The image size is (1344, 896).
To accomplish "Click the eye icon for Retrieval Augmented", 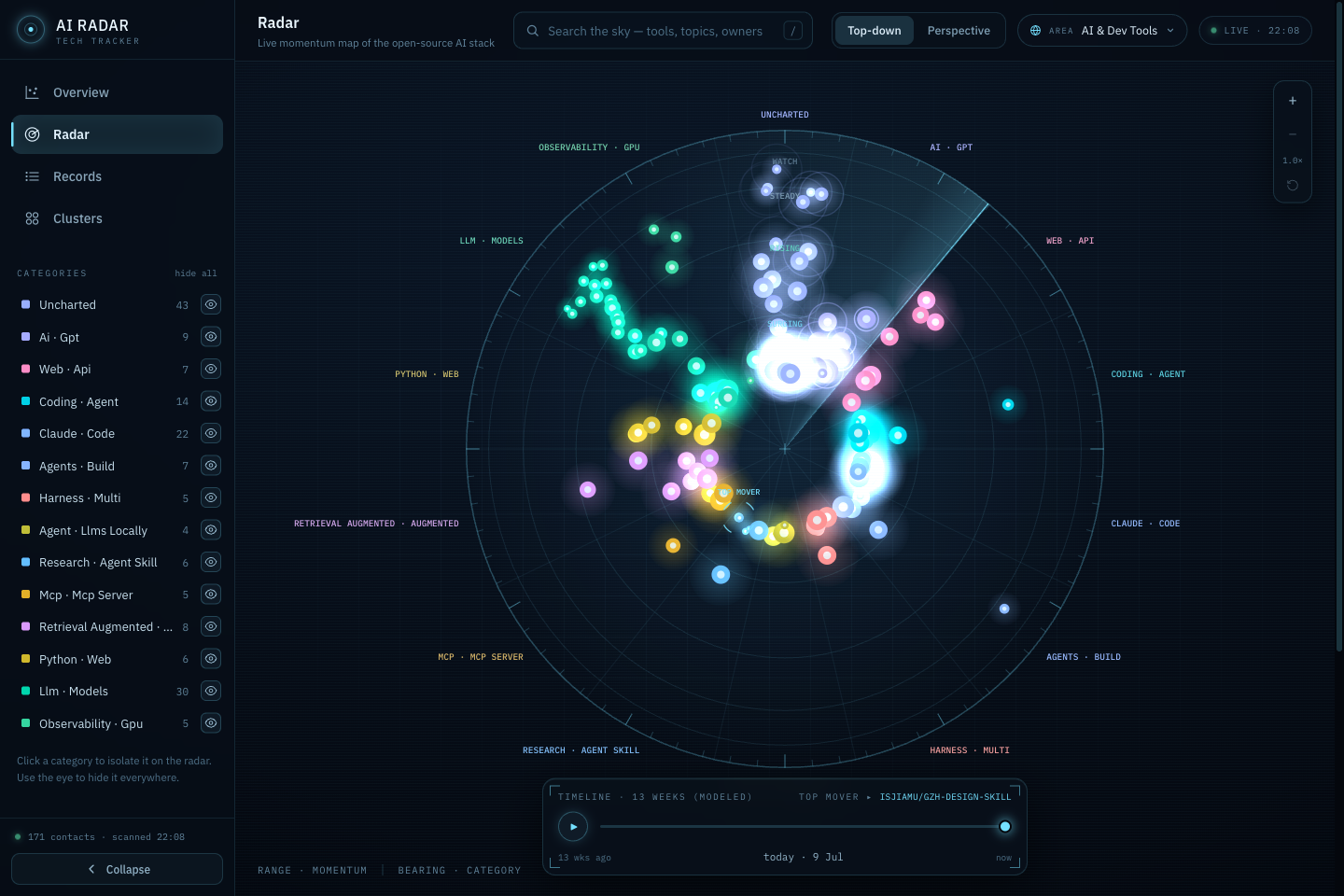I will pos(211,626).
